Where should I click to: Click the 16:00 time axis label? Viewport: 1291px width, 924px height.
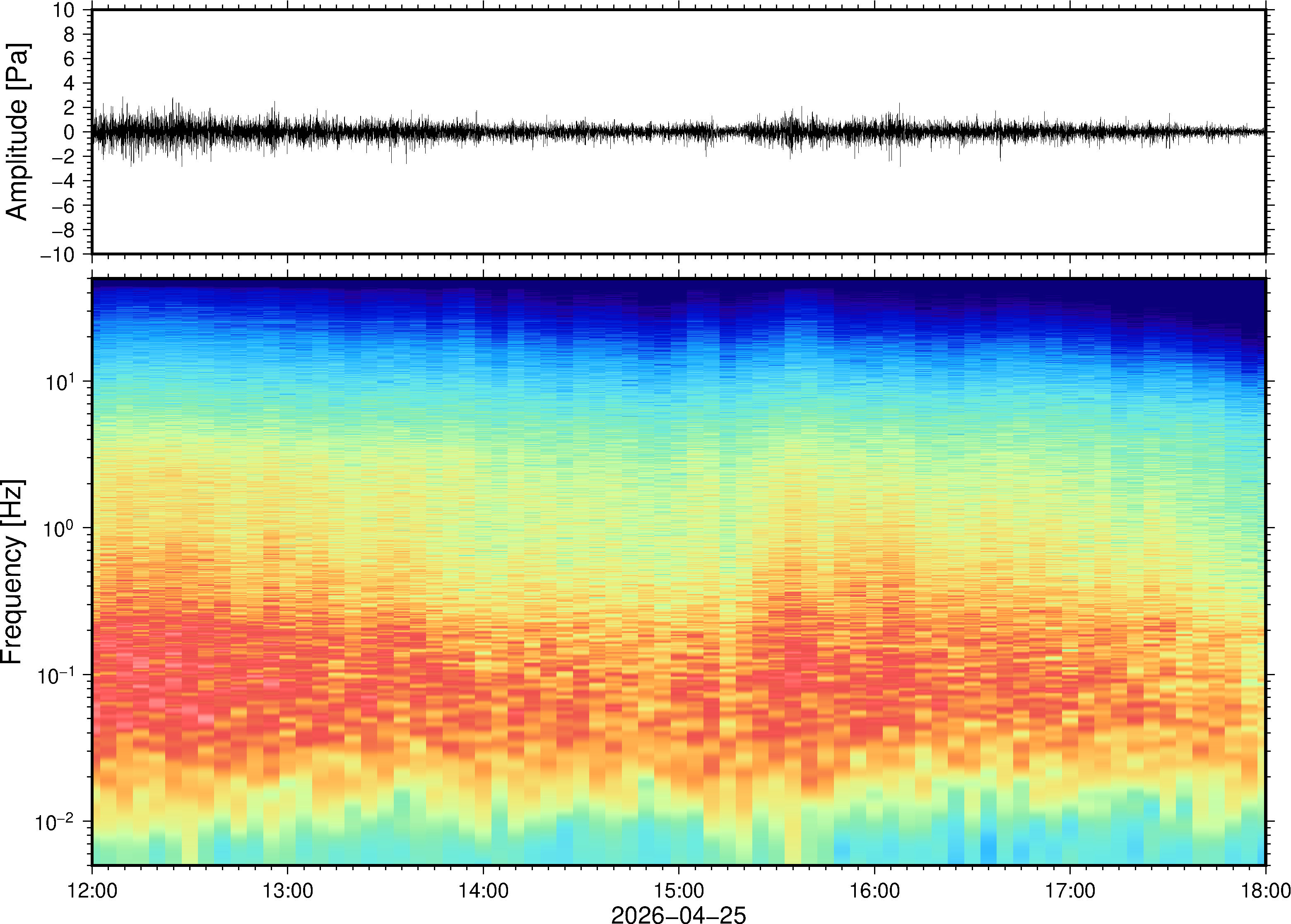(x=874, y=890)
